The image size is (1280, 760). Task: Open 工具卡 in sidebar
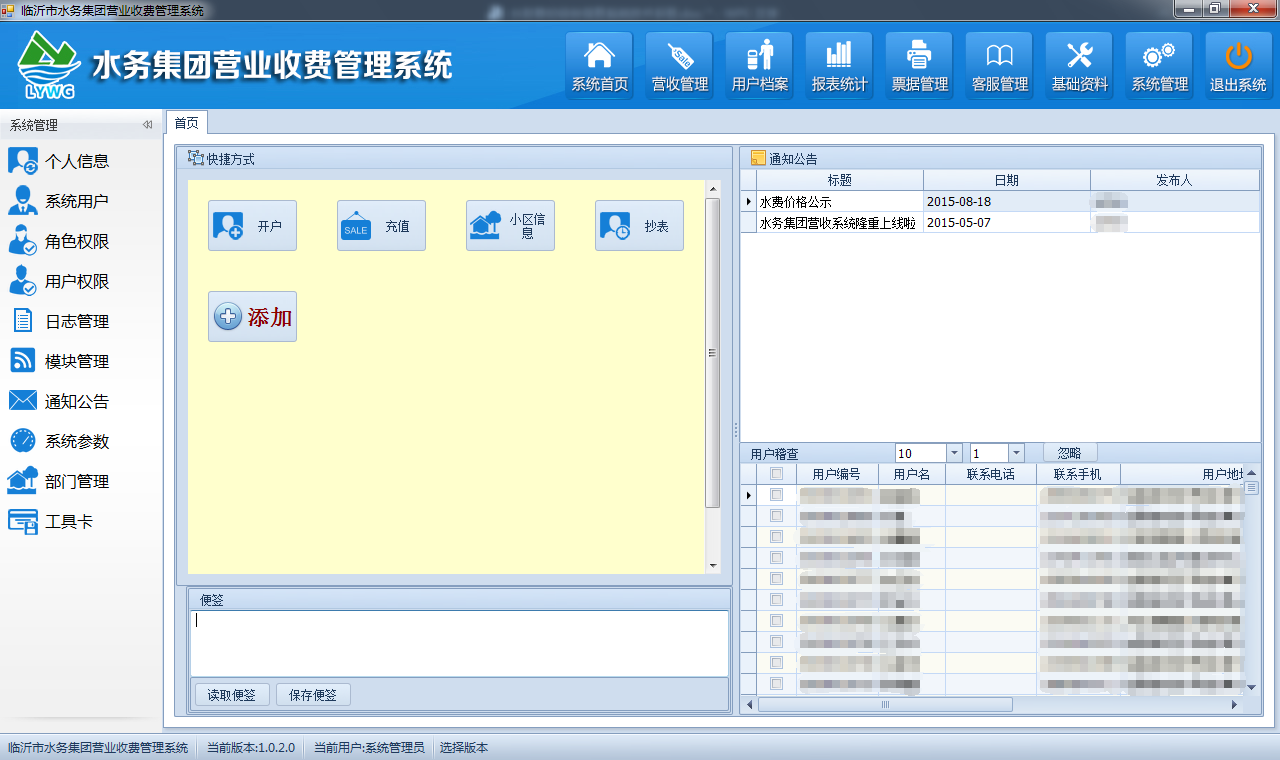(x=51, y=521)
